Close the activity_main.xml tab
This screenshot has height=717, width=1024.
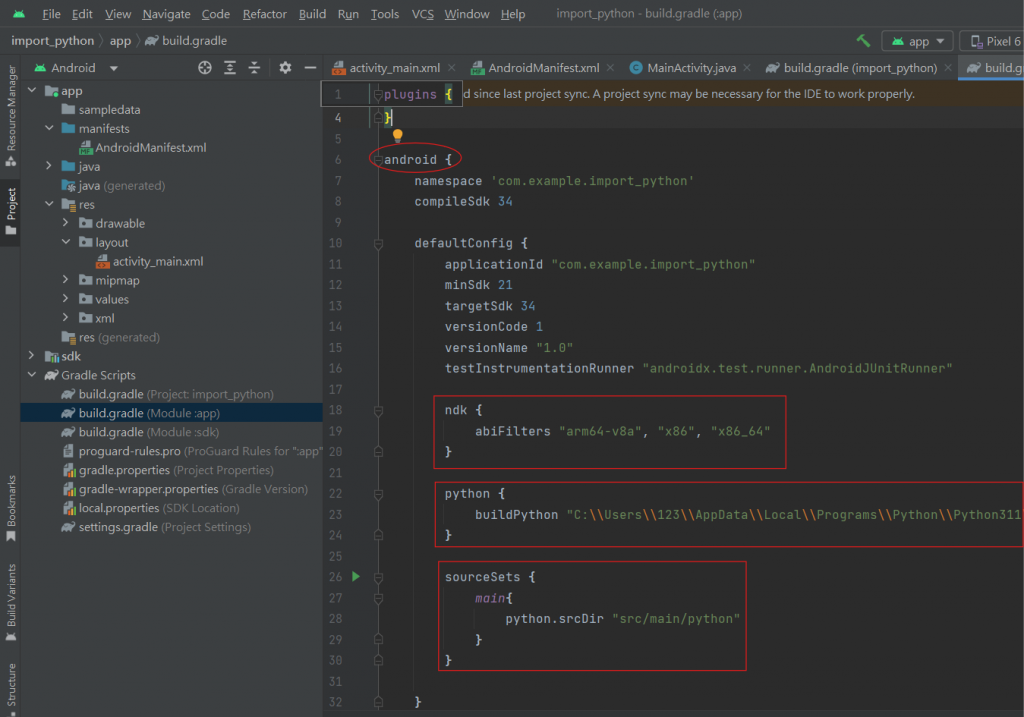pos(452,67)
